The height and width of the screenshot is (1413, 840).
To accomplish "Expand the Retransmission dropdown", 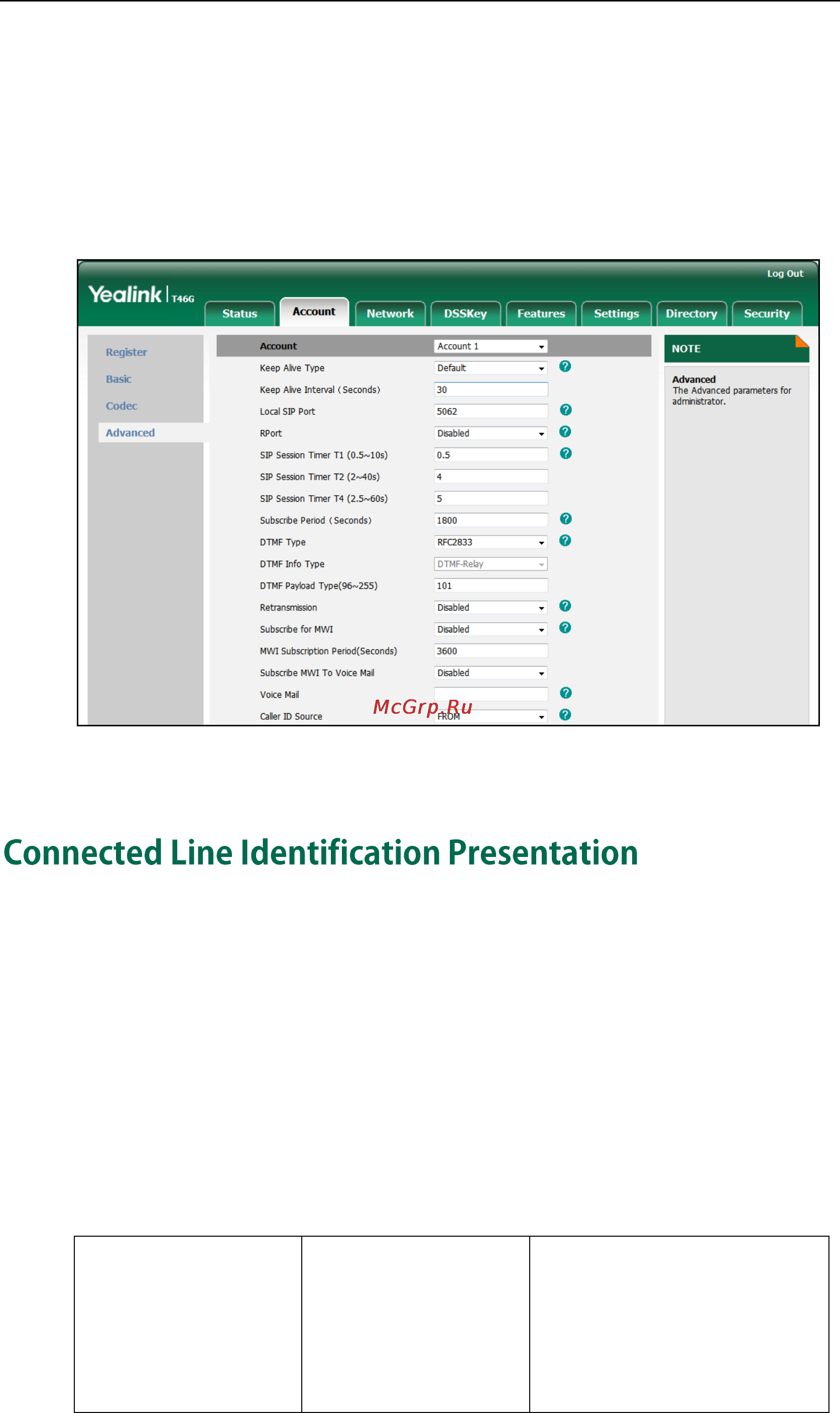I will tap(491, 607).
